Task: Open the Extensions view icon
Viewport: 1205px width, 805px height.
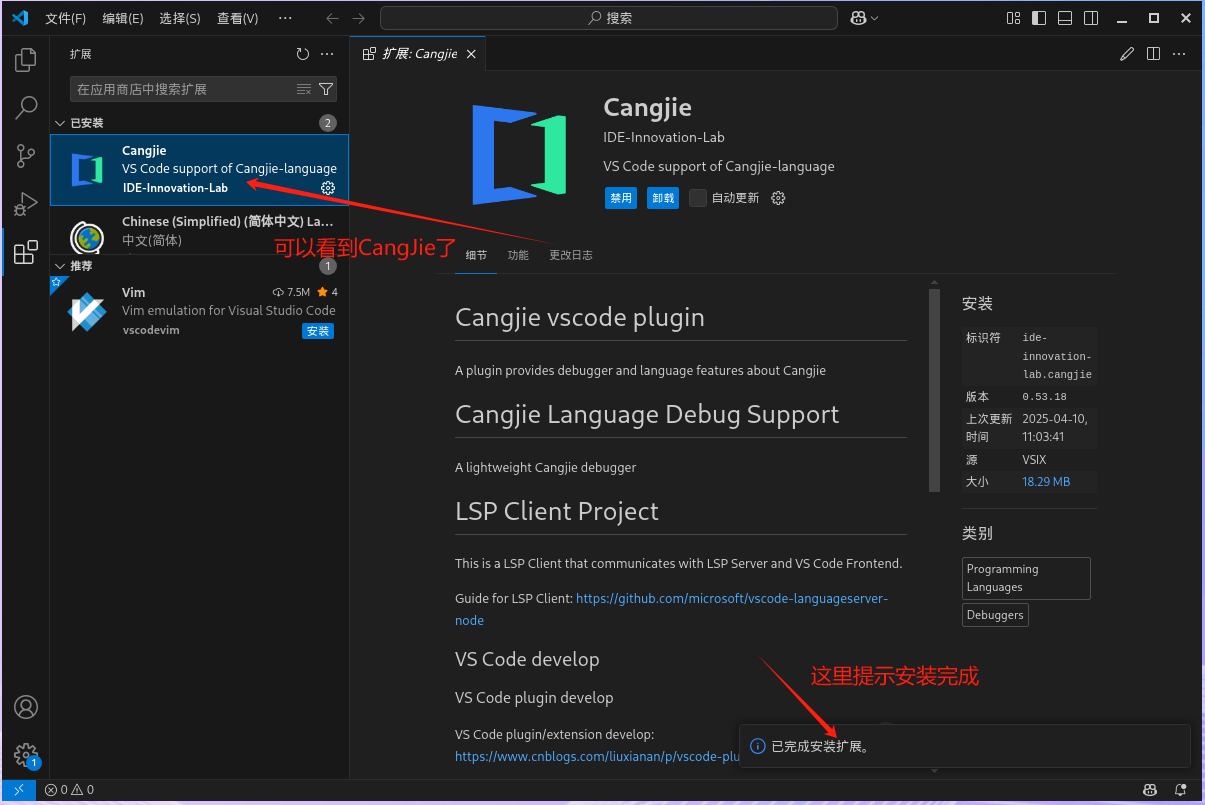Action: [x=26, y=253]
